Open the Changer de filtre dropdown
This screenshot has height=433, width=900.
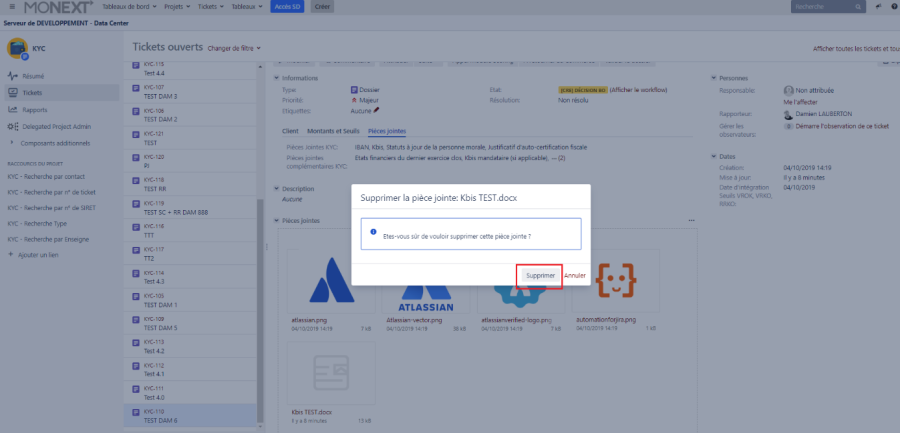click(233, 48)
